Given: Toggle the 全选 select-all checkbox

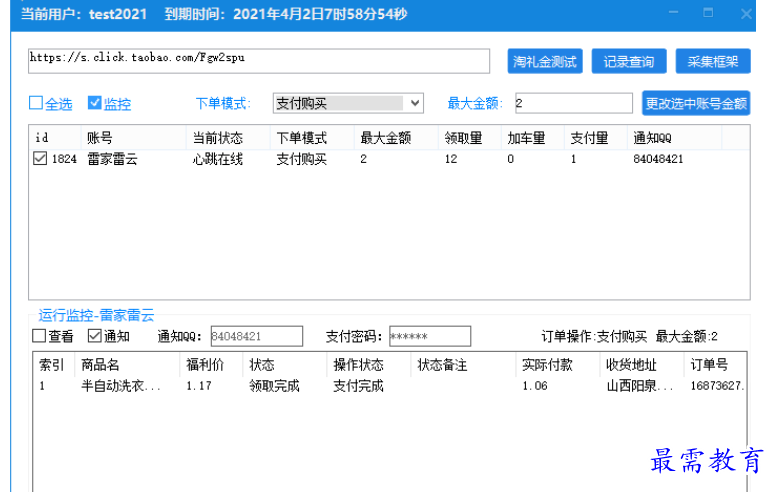Looking at the screenshot, I should (x=36, y=103).
